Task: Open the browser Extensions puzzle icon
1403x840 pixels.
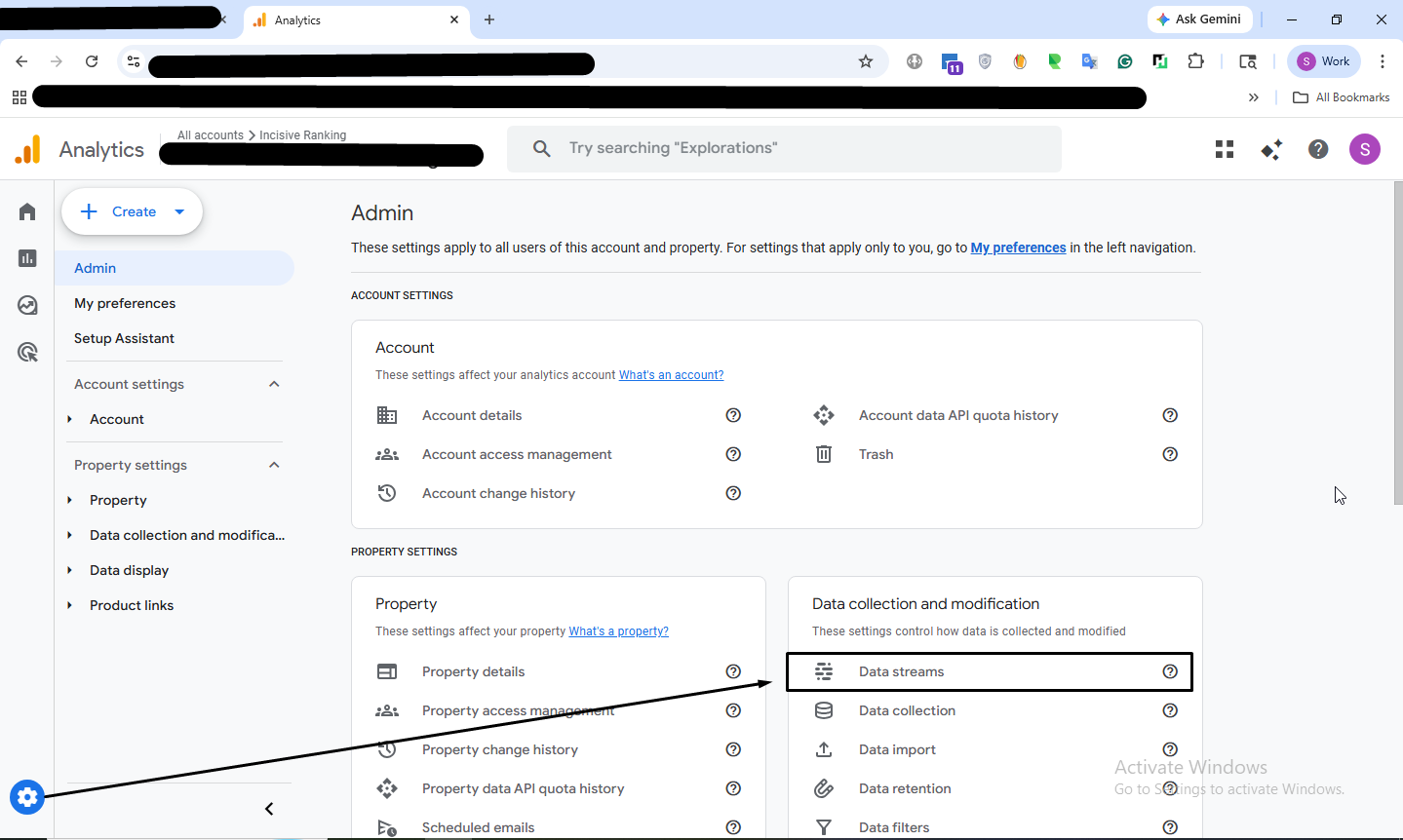Action: 1195,61
